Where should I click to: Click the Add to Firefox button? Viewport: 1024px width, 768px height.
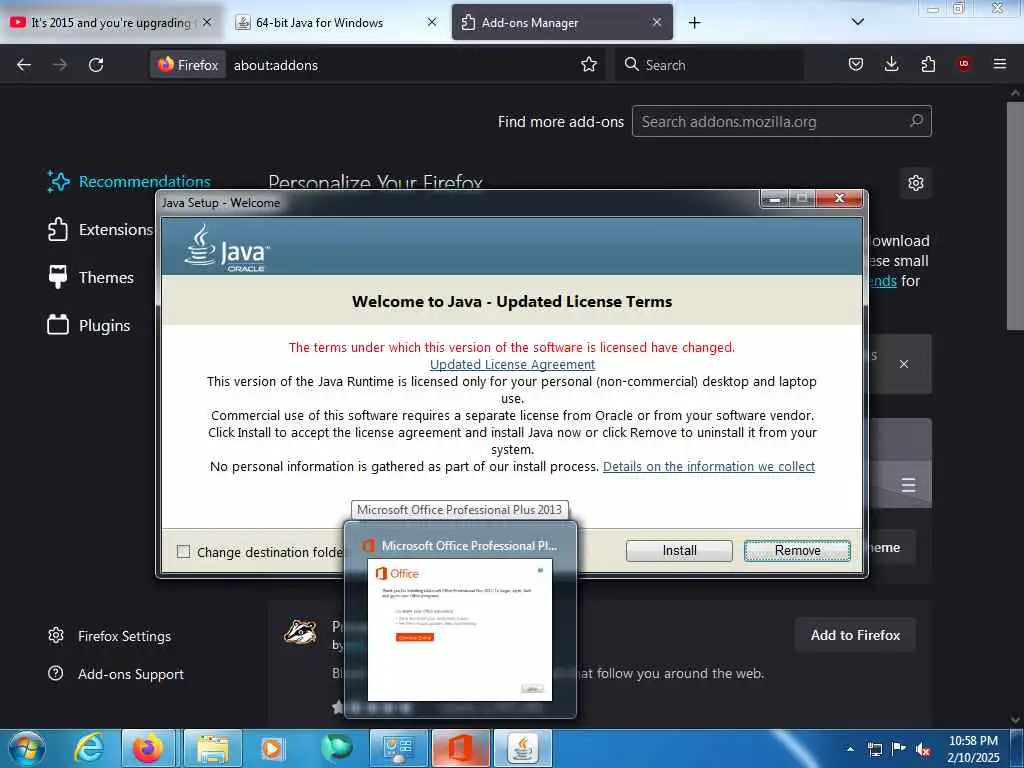coord(855,635)
